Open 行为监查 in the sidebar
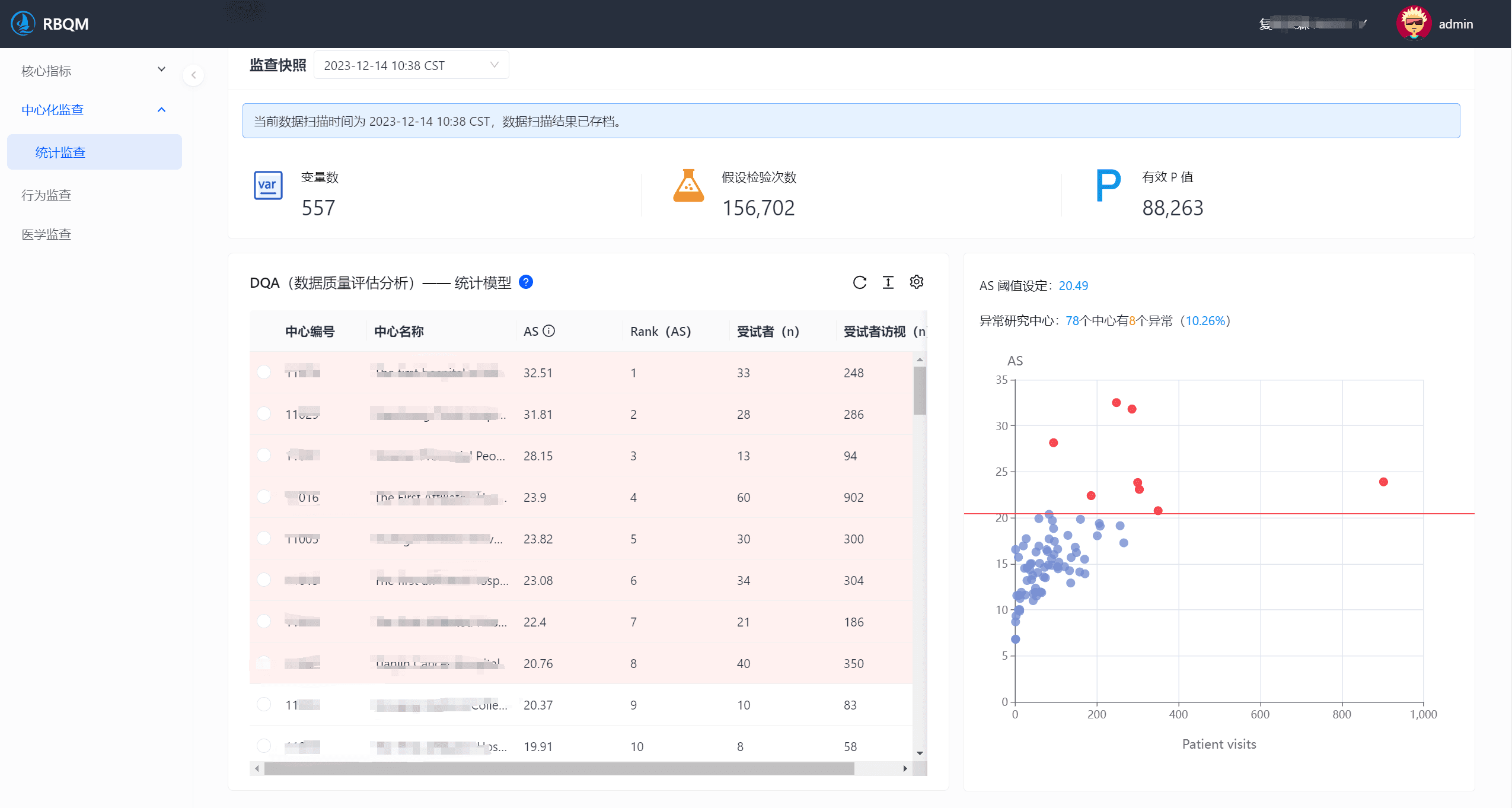Viewport: 1512px width, 808px height. 46,195
